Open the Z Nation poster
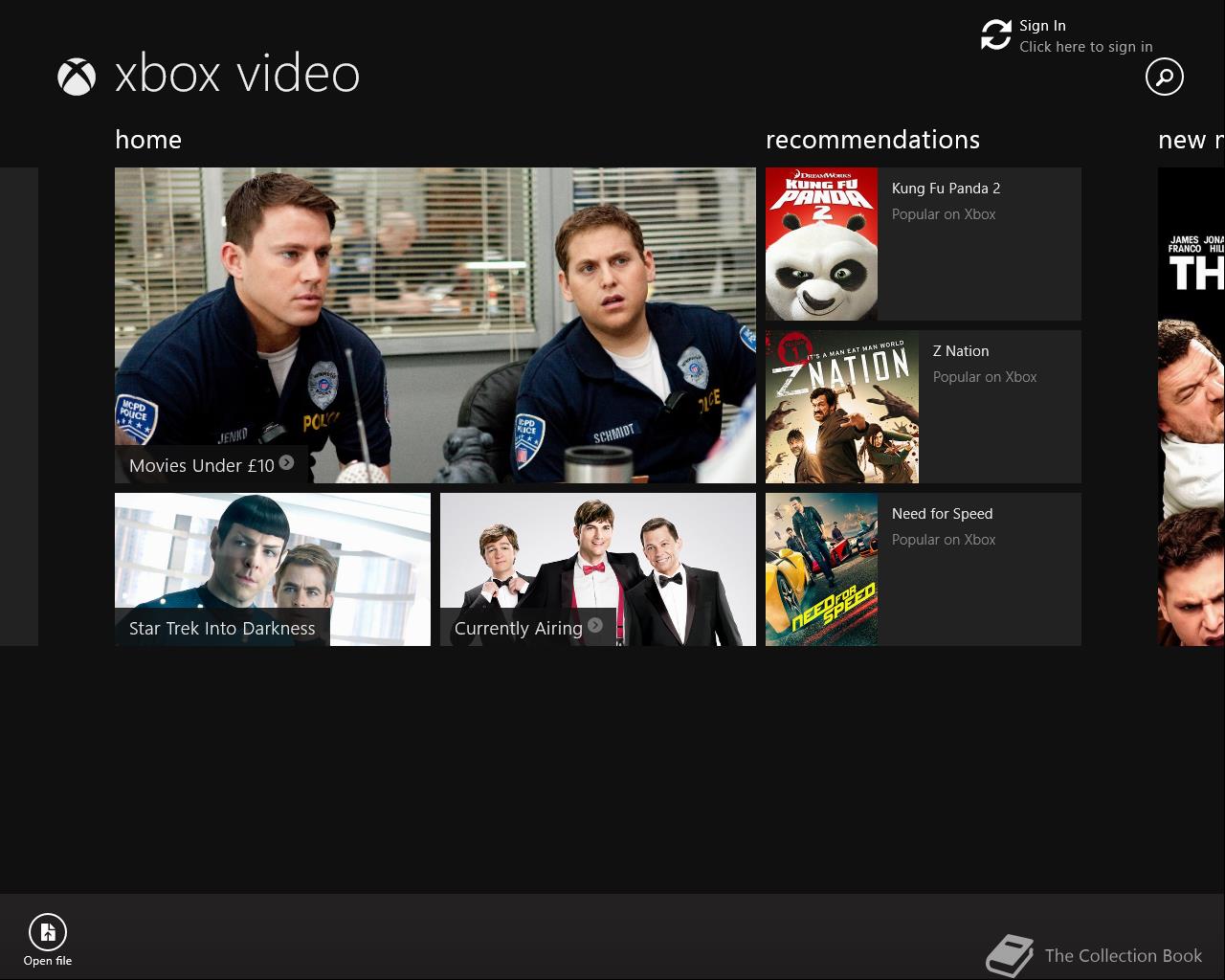The width and height of the screenshot is (1225, 980). click(842, 407)
